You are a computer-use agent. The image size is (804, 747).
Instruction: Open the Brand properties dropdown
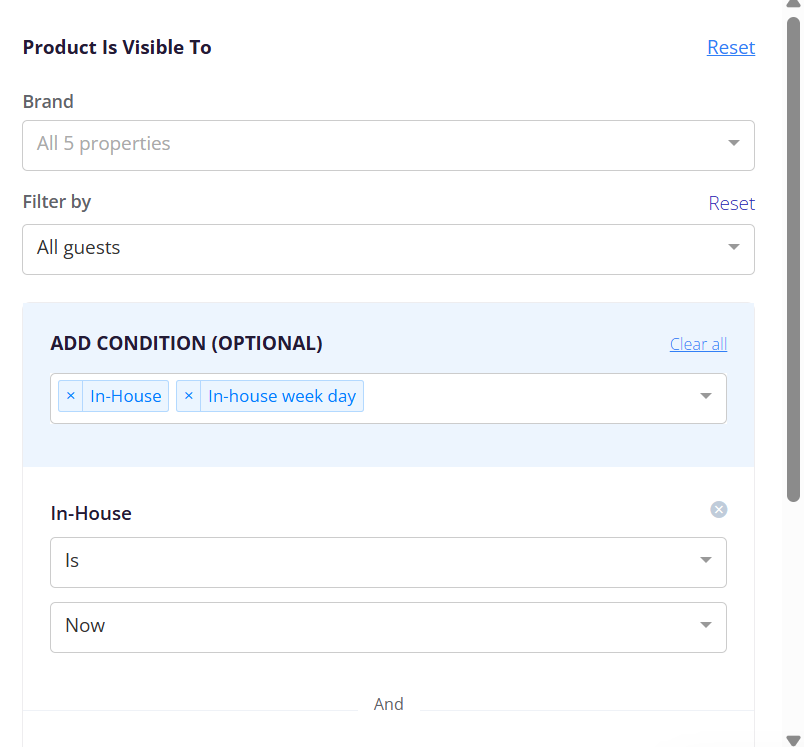pos(388,146)
